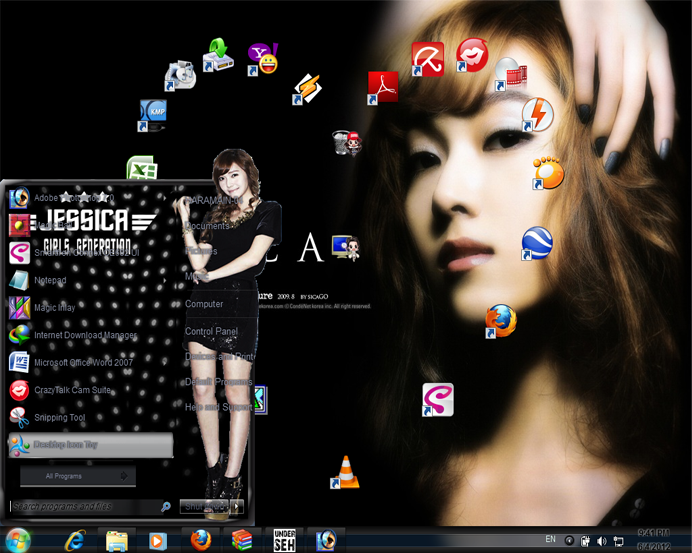Show the clock and date in the tray
The height and width of the screenshot is (553, 692).
654,540
